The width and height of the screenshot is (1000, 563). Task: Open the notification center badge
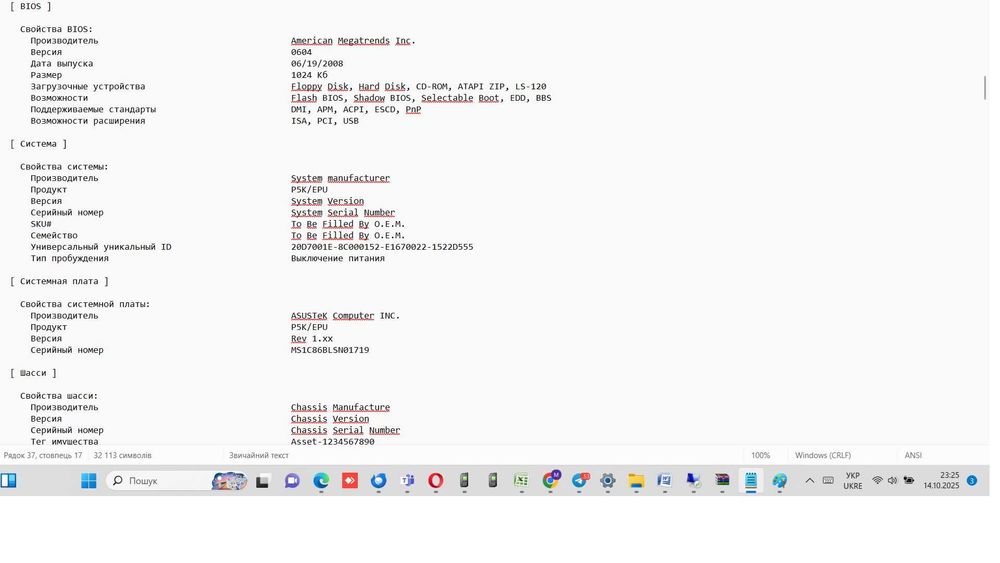[x=972, y=481]
